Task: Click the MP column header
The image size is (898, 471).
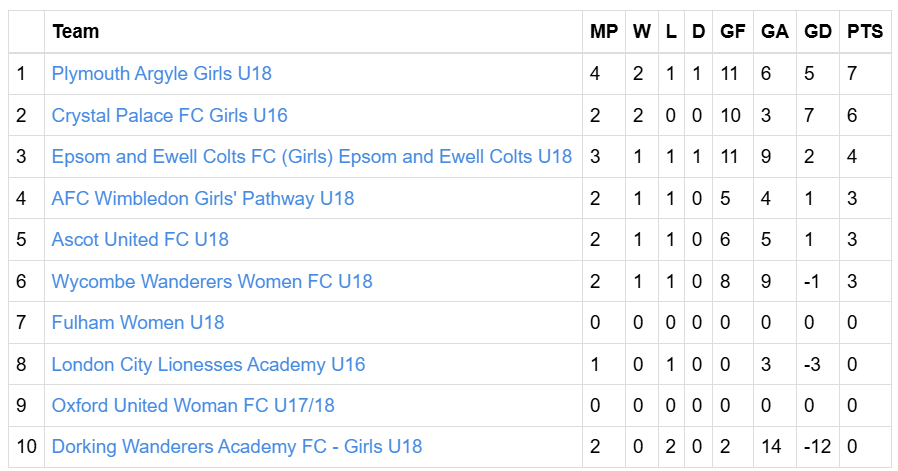Action: tap(604, 32)
